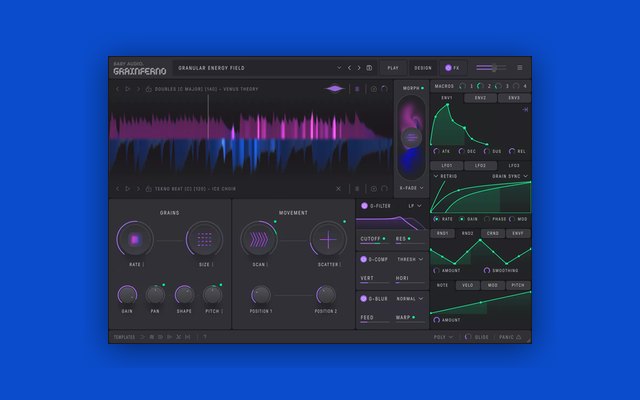
Task: Click the lock icon on Doubles sample
Action: point(149,89)
